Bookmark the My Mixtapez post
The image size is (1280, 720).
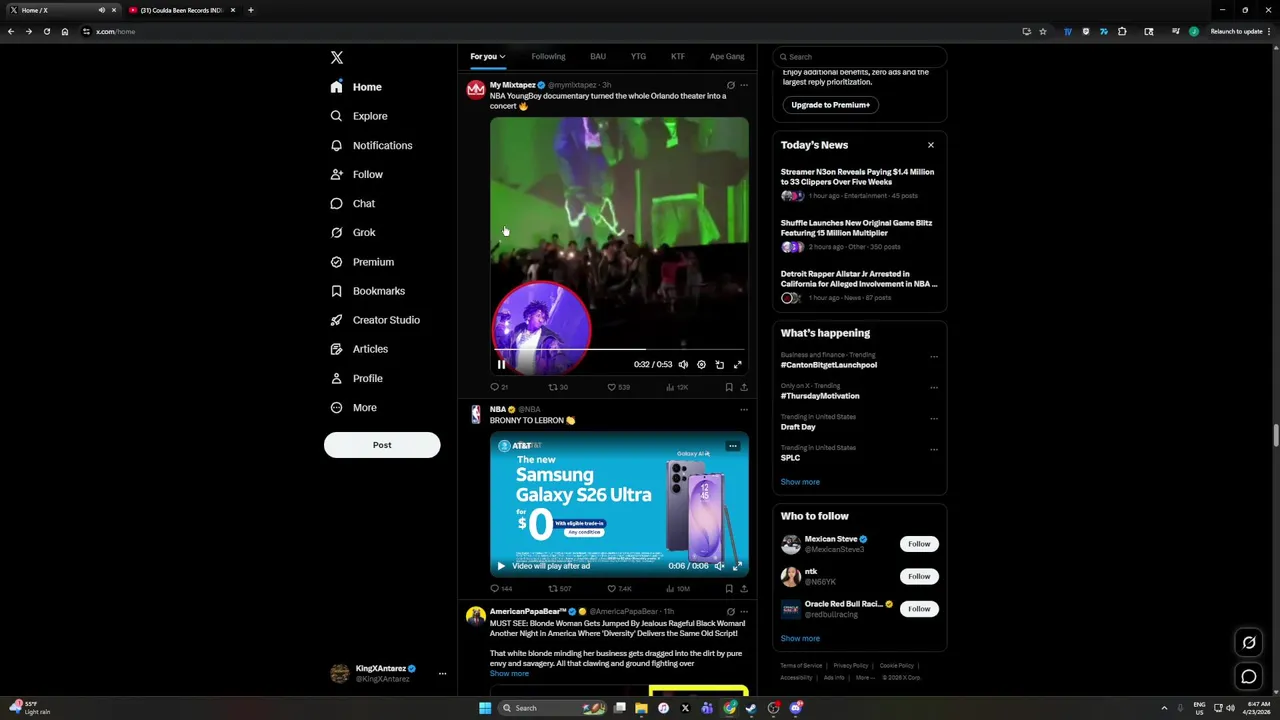pos(729,387)
